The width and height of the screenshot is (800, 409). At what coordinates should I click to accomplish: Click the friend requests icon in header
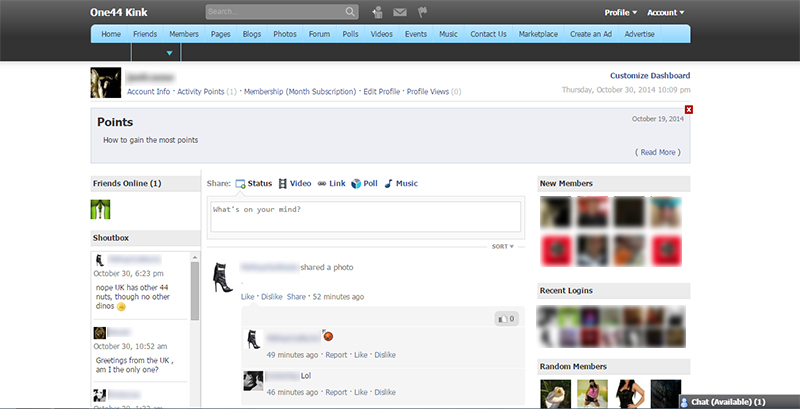click(x=377, y=13)
